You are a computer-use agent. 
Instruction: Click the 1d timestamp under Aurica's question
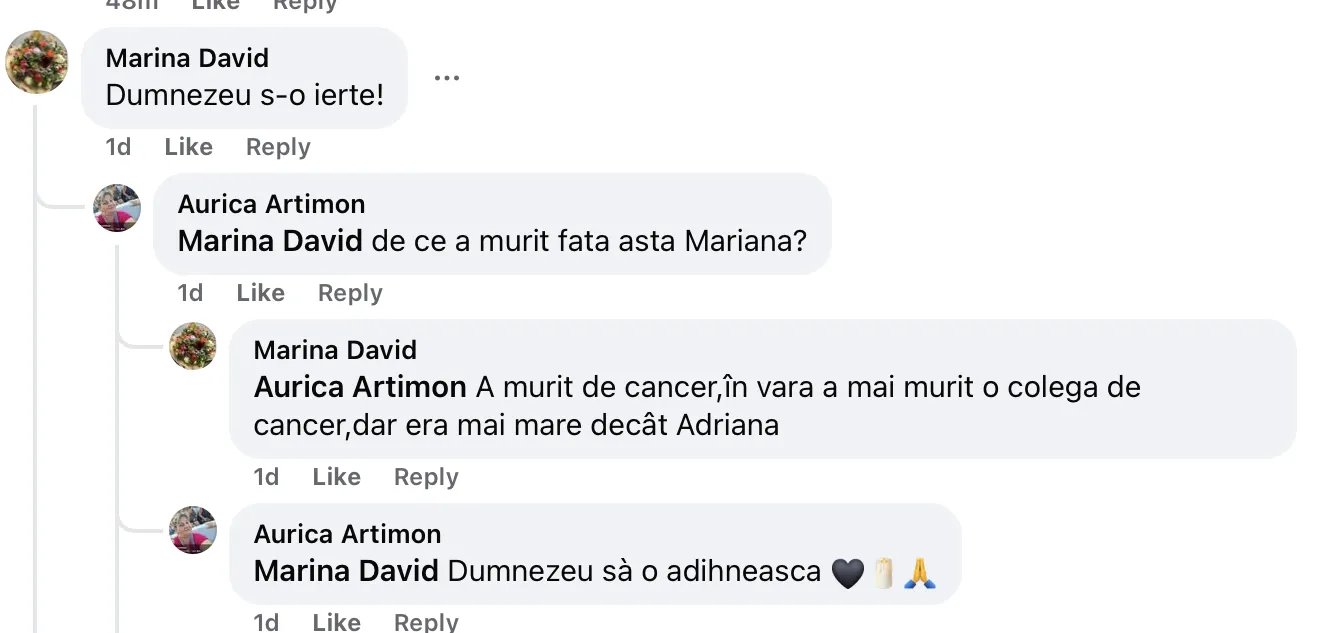pos(189,293)
